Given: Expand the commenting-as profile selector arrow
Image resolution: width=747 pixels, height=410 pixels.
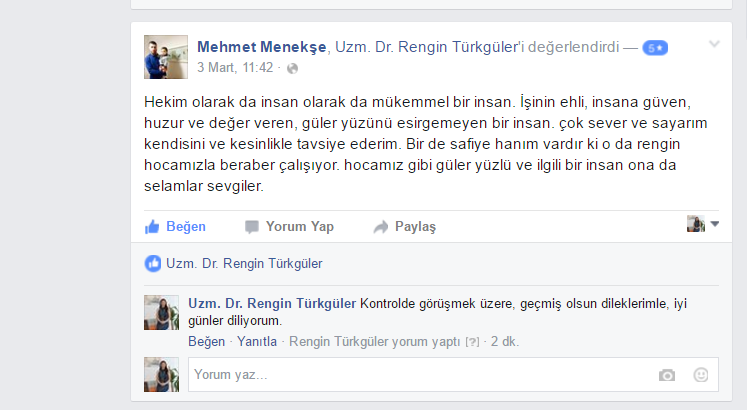Looking at the screenshot, I should [x=715, y=223].
